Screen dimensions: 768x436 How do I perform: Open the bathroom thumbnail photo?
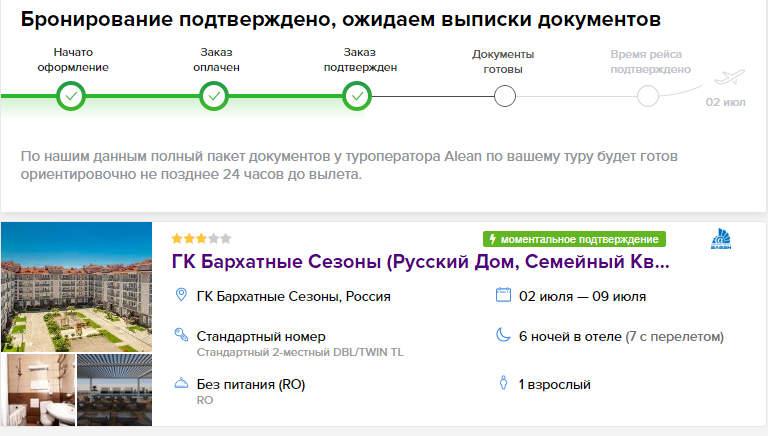[38, 390]
